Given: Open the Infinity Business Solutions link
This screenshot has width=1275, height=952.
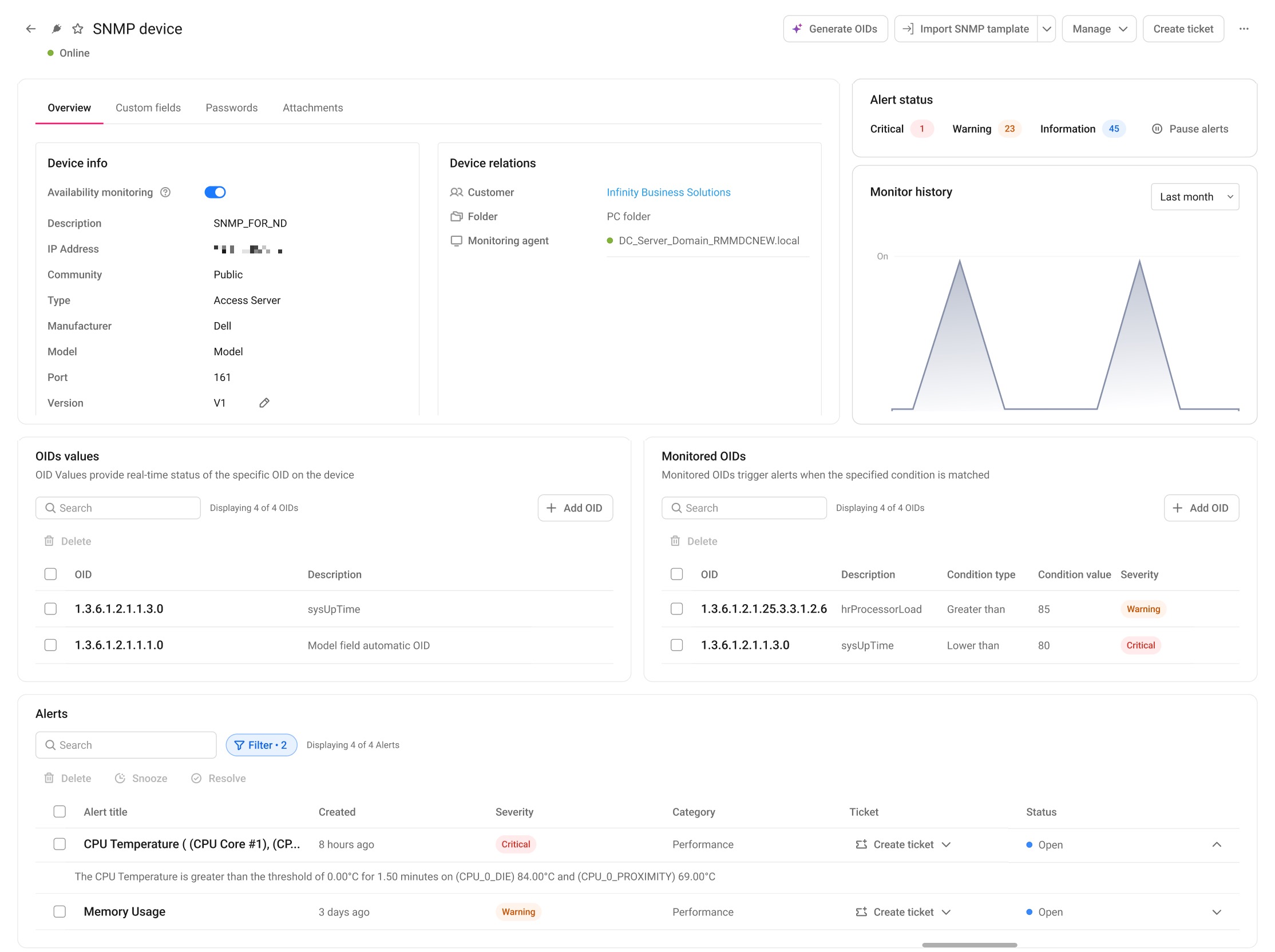Looking at the screenshot, I should (x=668, y=192).
